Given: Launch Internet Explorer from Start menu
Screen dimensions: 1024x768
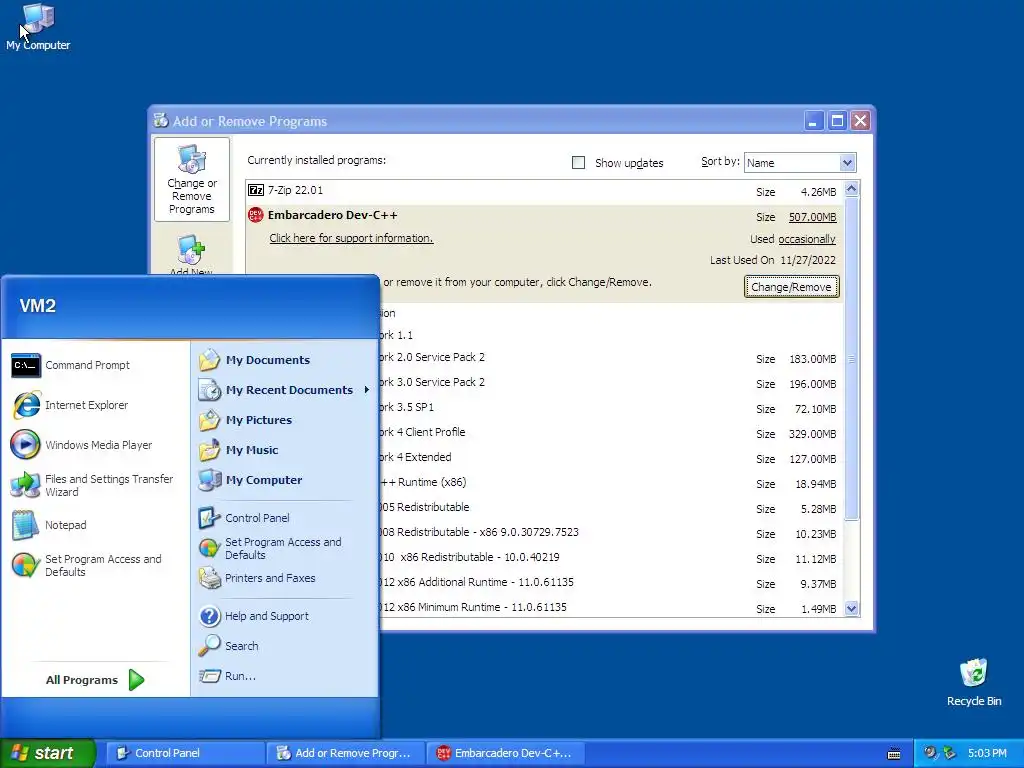Looking at the screenshot, I should point(26,405).
